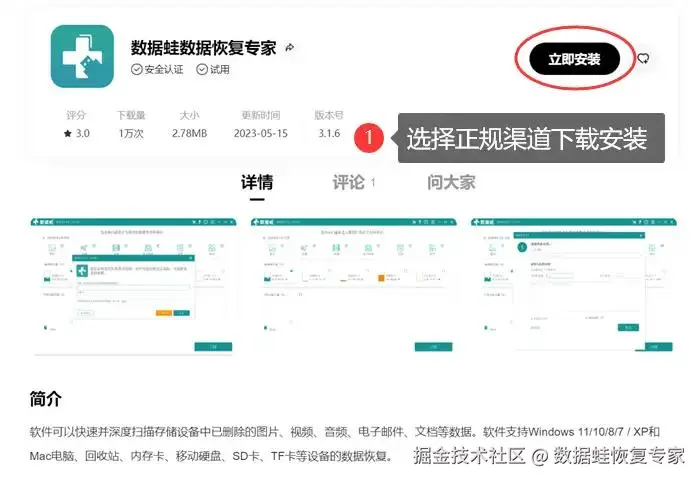The height and width of the screenshot is (481, 700).
Task: Open the 评论 tab
Action: tap(353, 182)
